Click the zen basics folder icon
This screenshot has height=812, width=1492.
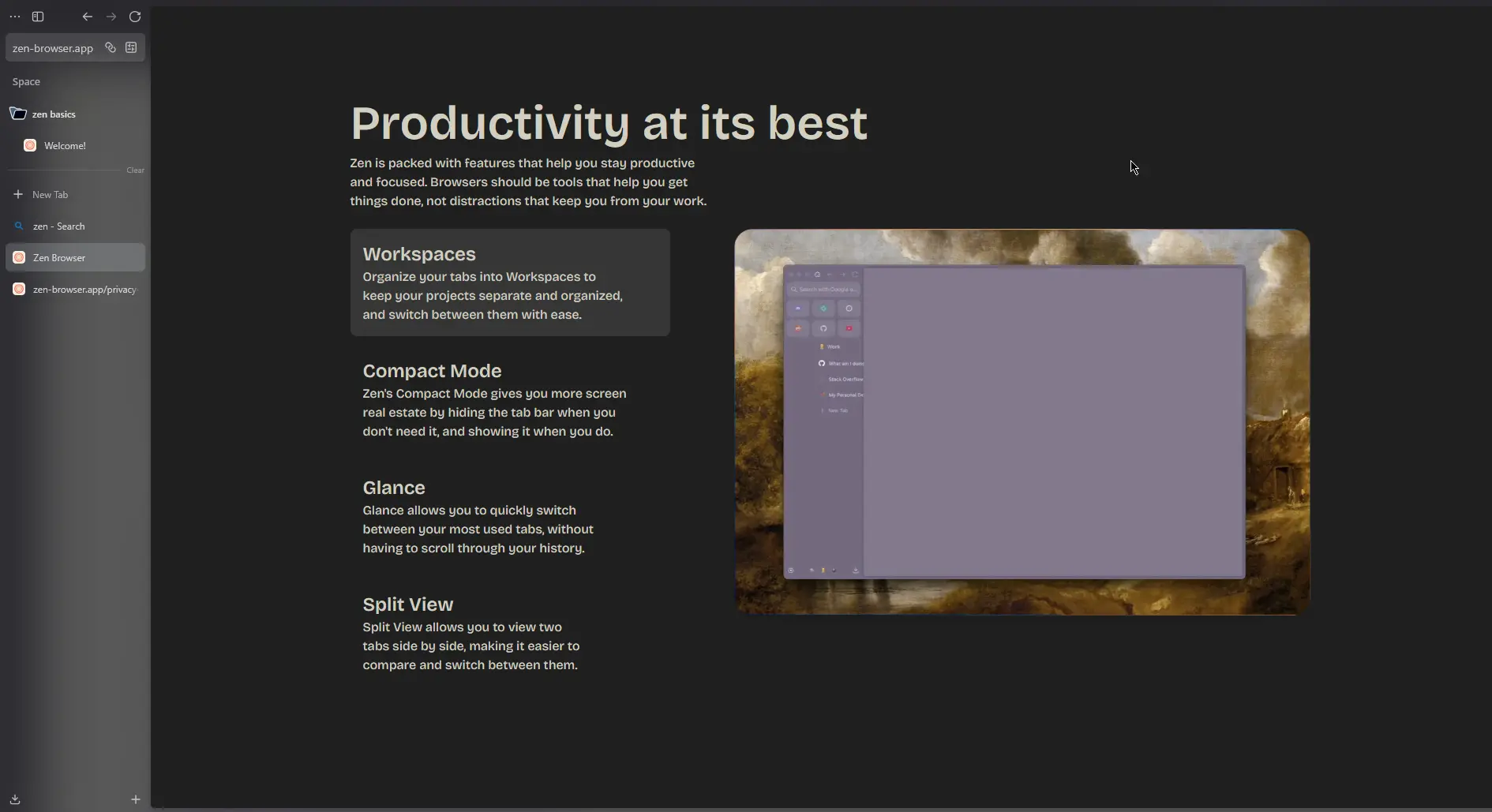pos(18,114)
